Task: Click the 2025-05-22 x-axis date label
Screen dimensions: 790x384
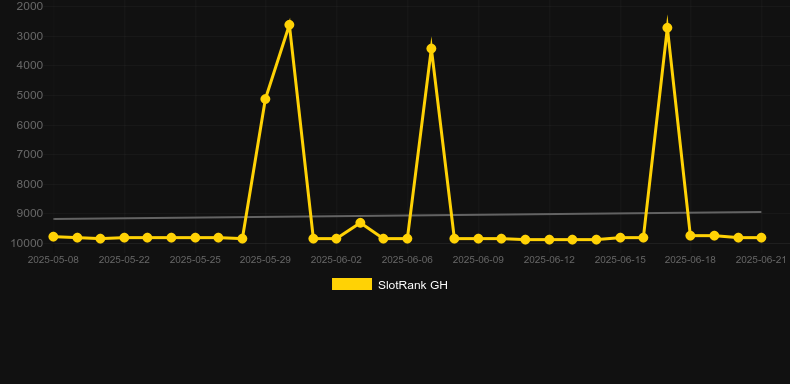Action: [x=124, y=260]
